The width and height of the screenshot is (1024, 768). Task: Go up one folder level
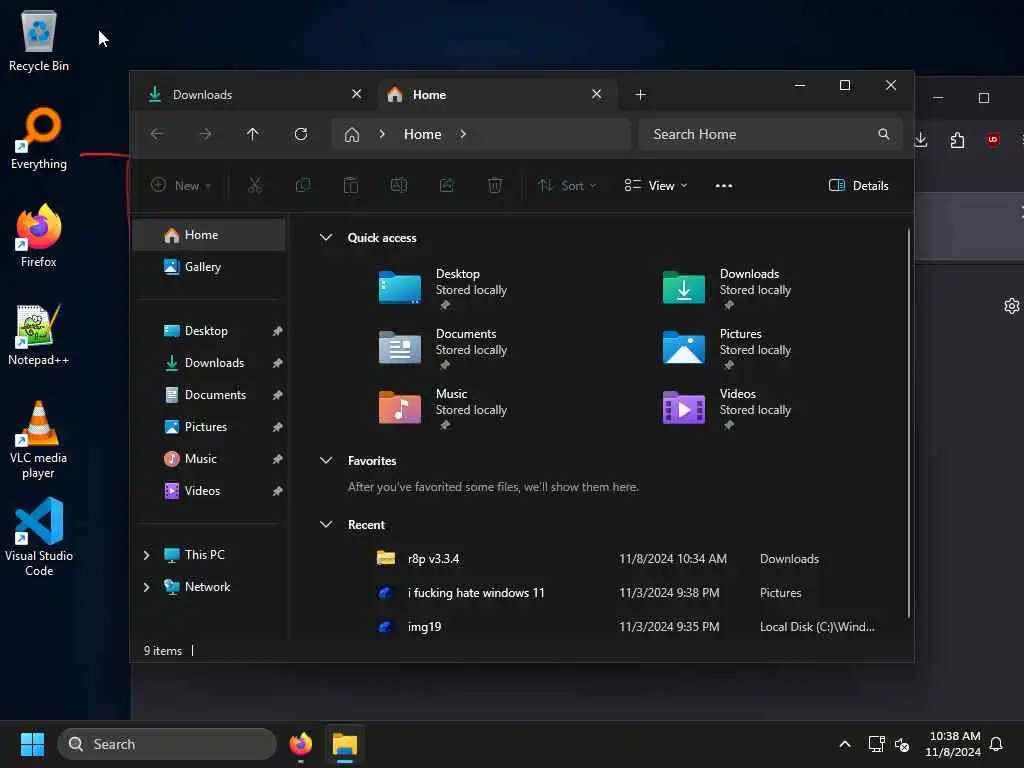click(x=253, y=134)
